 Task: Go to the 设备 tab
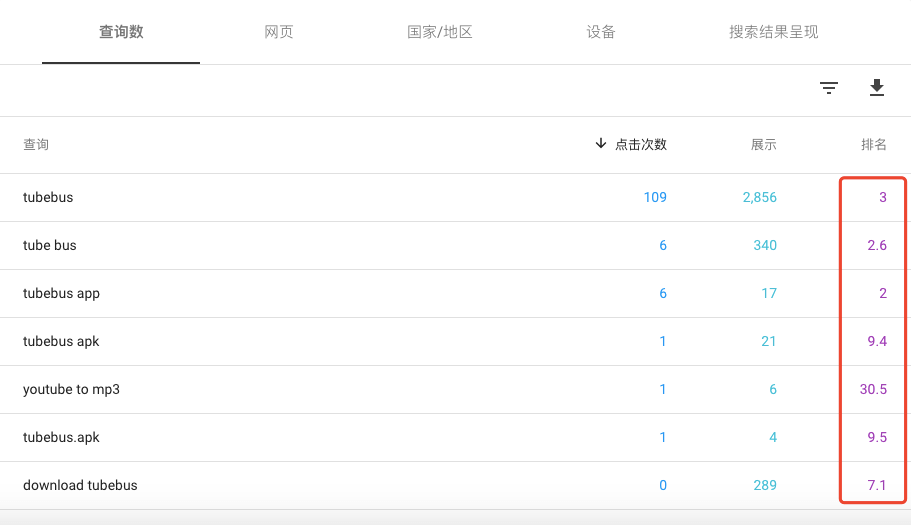(601, 32)
